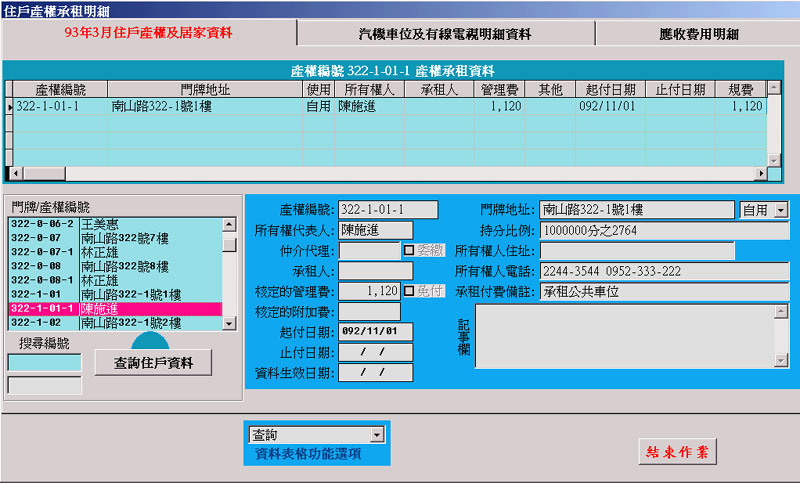Toggle the 免付 checkbox
Image resolution: width=800 pixels, height=483 pixels.
point(409,291)
